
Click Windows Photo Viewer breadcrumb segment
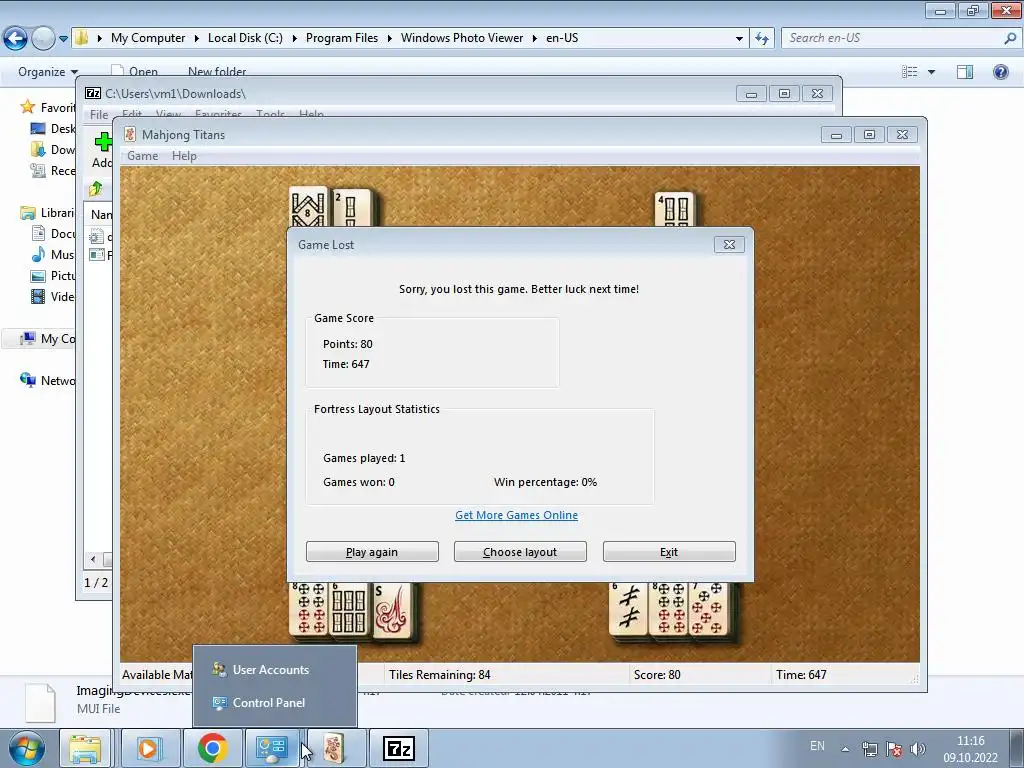click(x=462, y=38)
